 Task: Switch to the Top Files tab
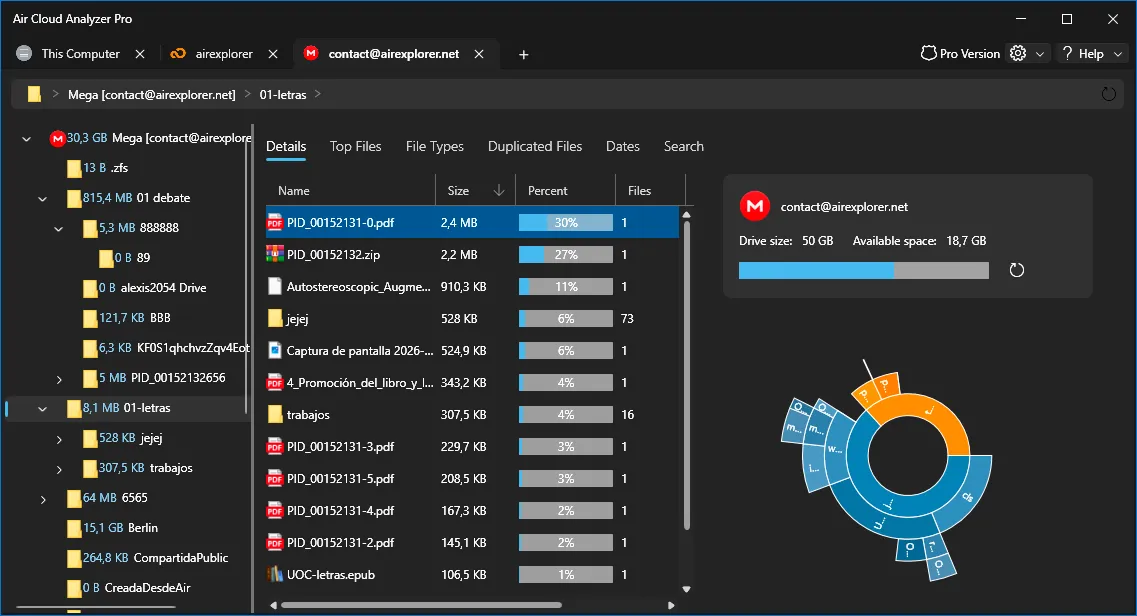[x=355, y=146]
